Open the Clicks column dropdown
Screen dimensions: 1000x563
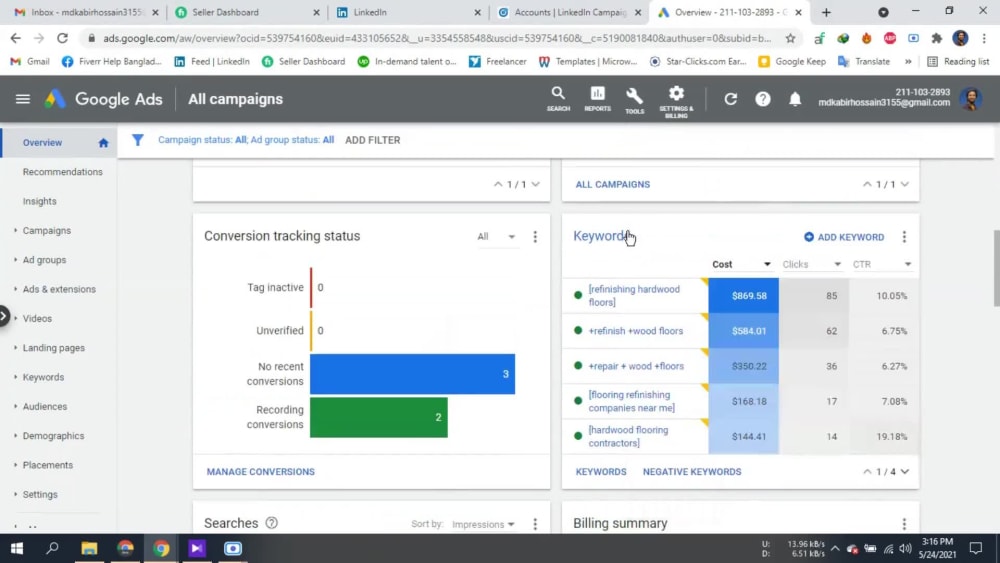[812, 264]
